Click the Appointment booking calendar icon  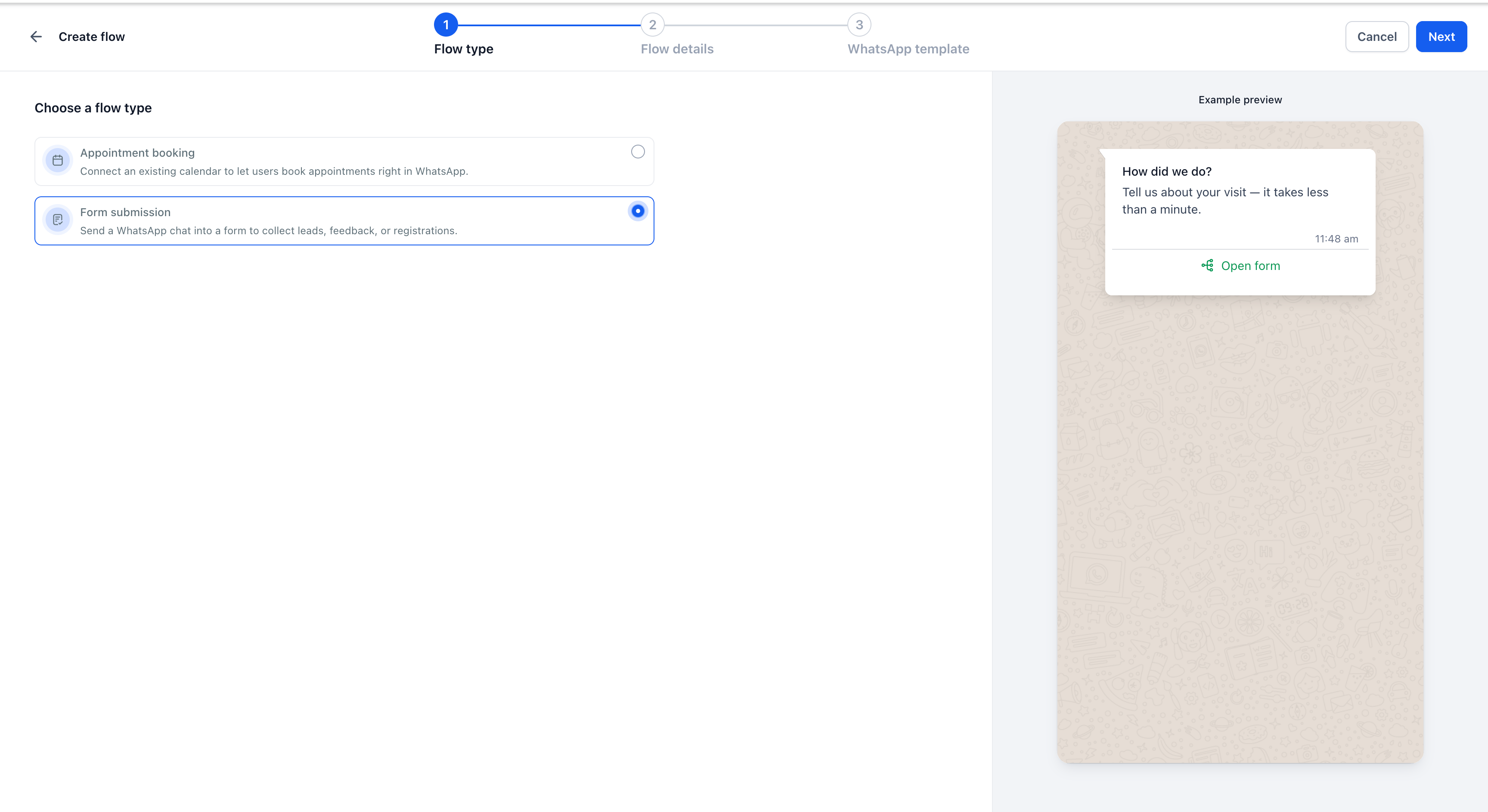58,161
